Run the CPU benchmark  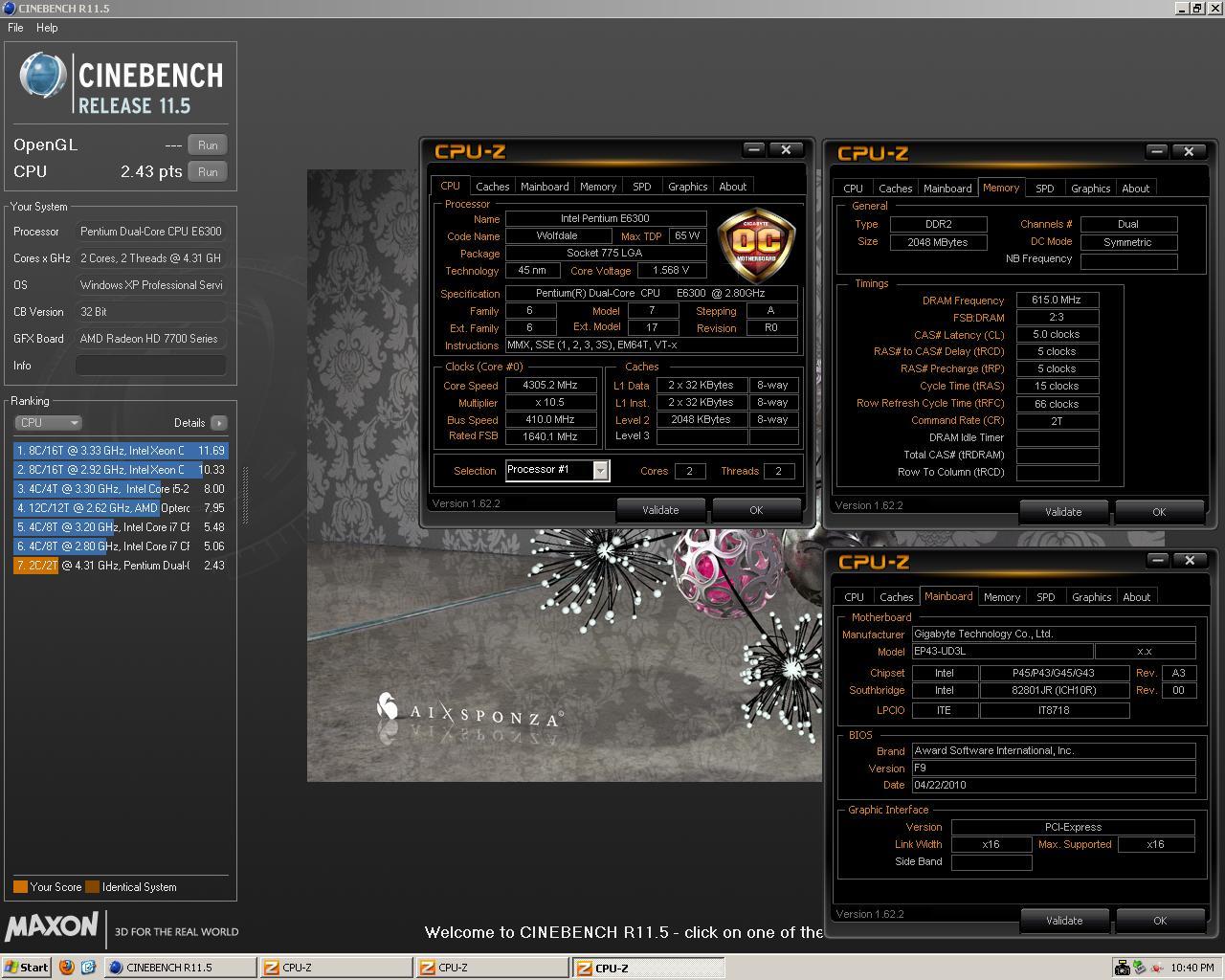point(208,171)
